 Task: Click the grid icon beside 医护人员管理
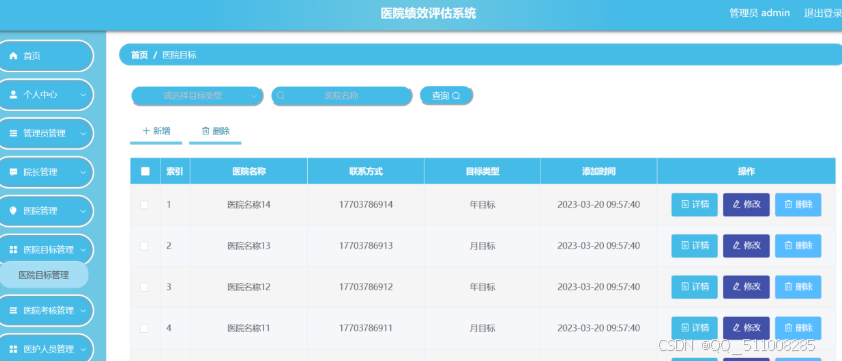[x=13, y=349]
